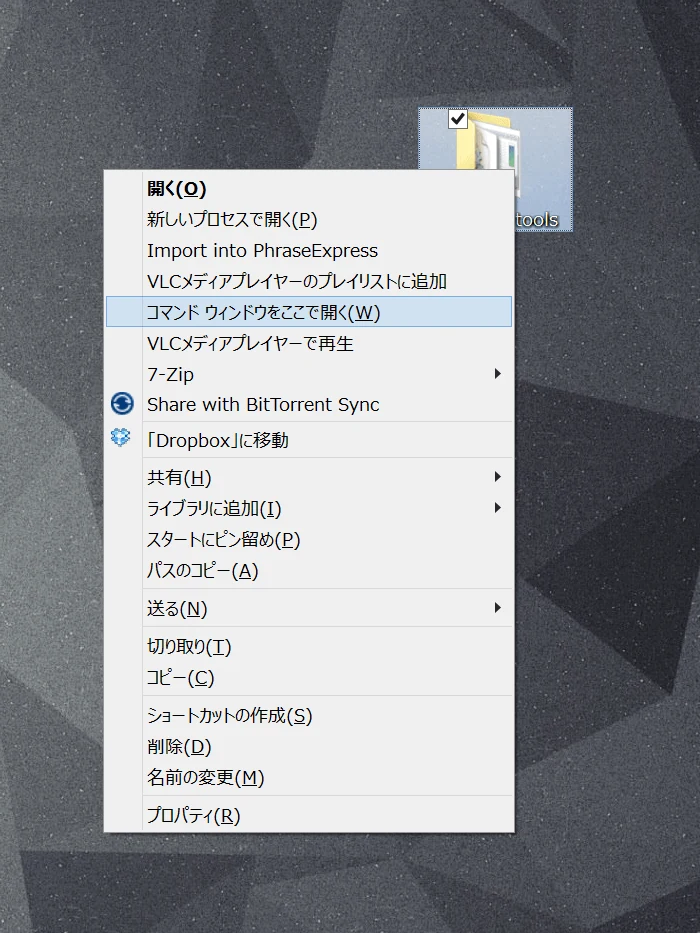Select コピー(C) from menu
Image resolution: width=700 pixels, height=933 pixels.
point(309,677)
